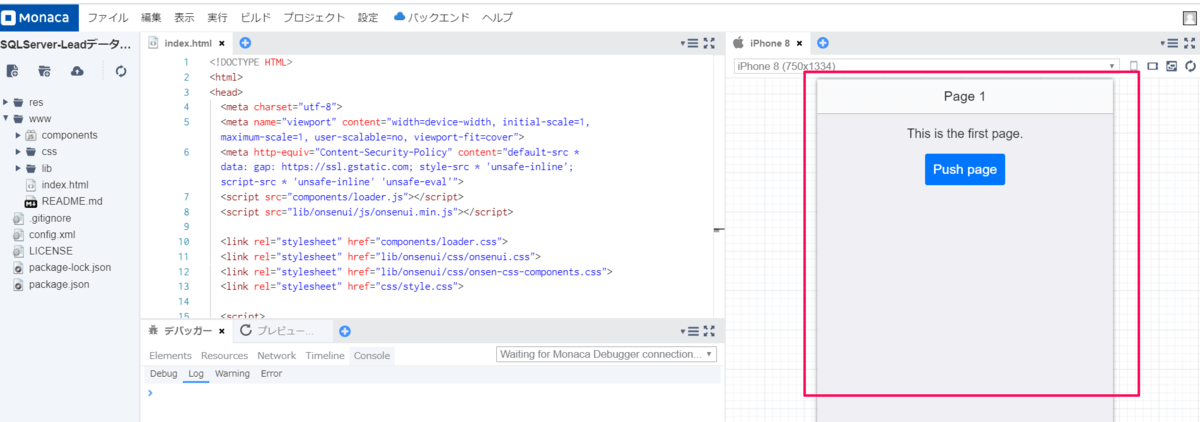Click the new file icon in project panel

pos(13,71)
